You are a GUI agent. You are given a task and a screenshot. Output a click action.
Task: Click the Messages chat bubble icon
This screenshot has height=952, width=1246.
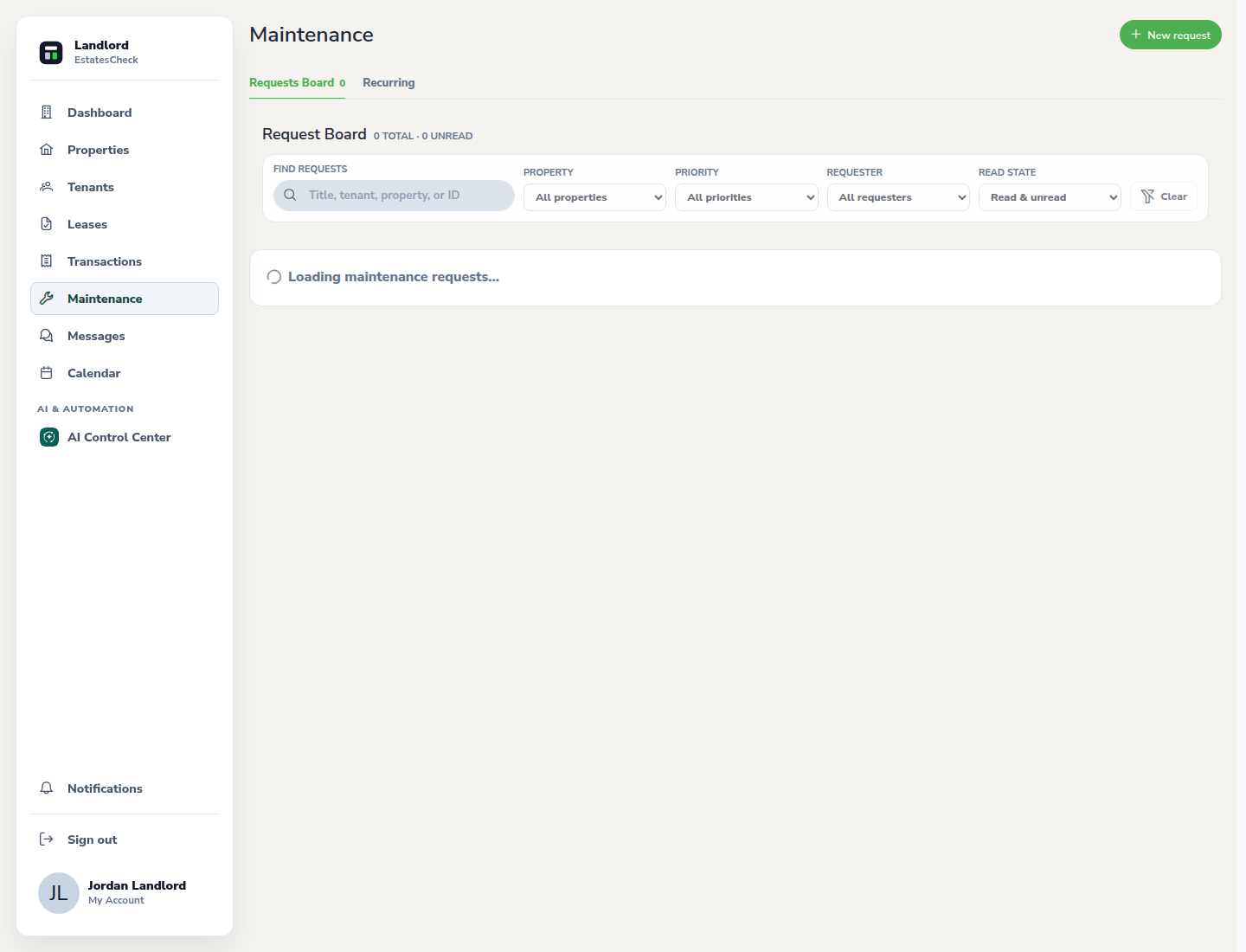point(47,336)
